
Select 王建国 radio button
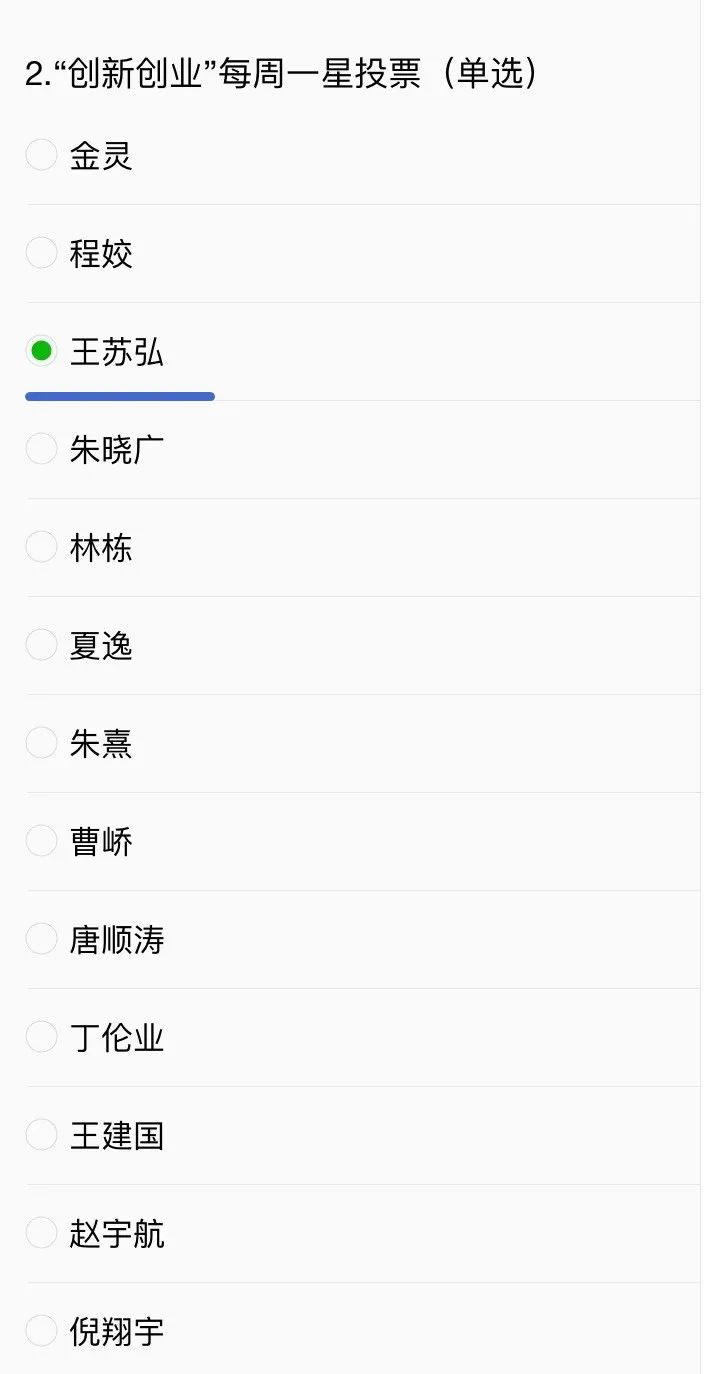click(41, 1135)
